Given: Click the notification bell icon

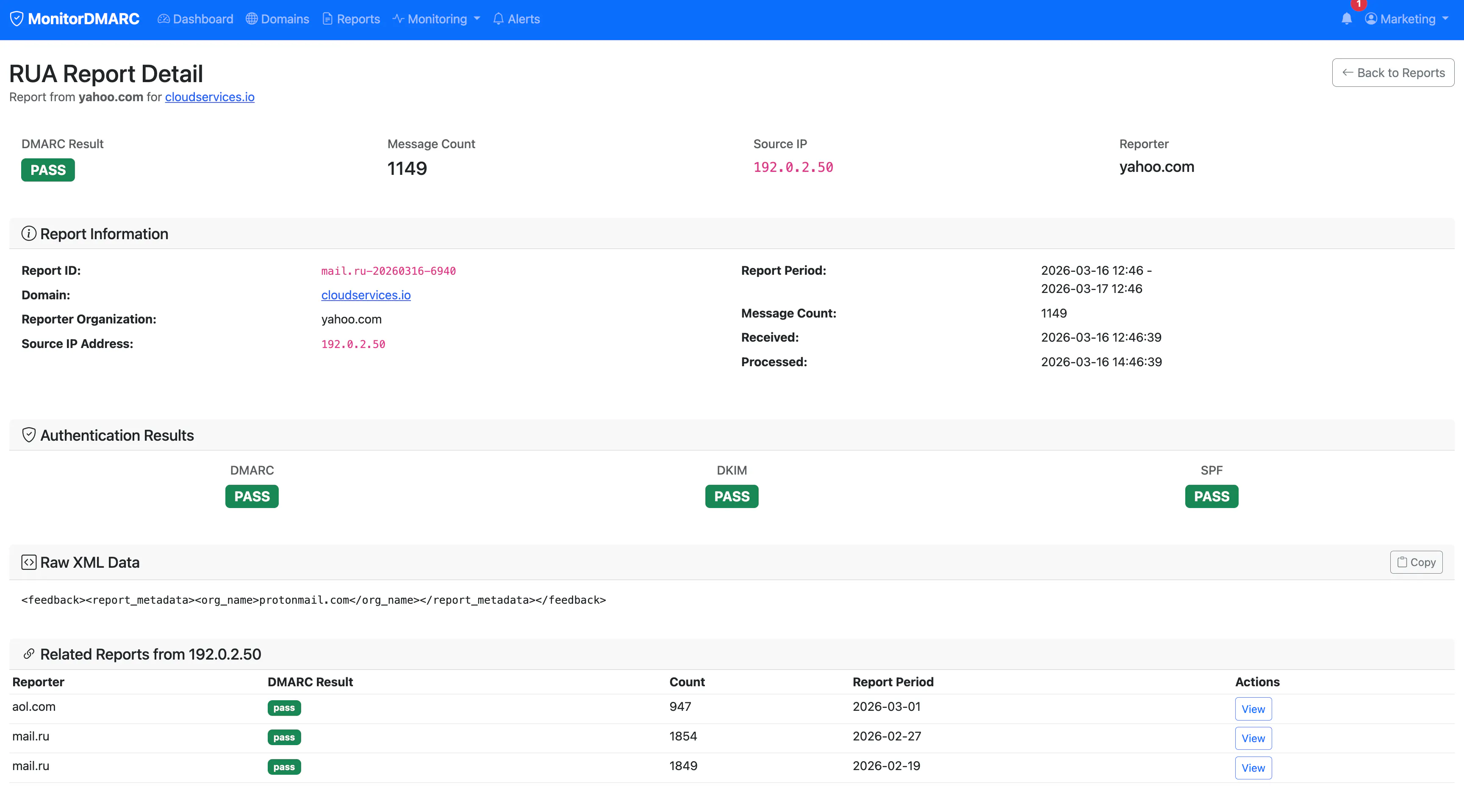Looking at the screenshot, I should click(x=1346, y=19).
